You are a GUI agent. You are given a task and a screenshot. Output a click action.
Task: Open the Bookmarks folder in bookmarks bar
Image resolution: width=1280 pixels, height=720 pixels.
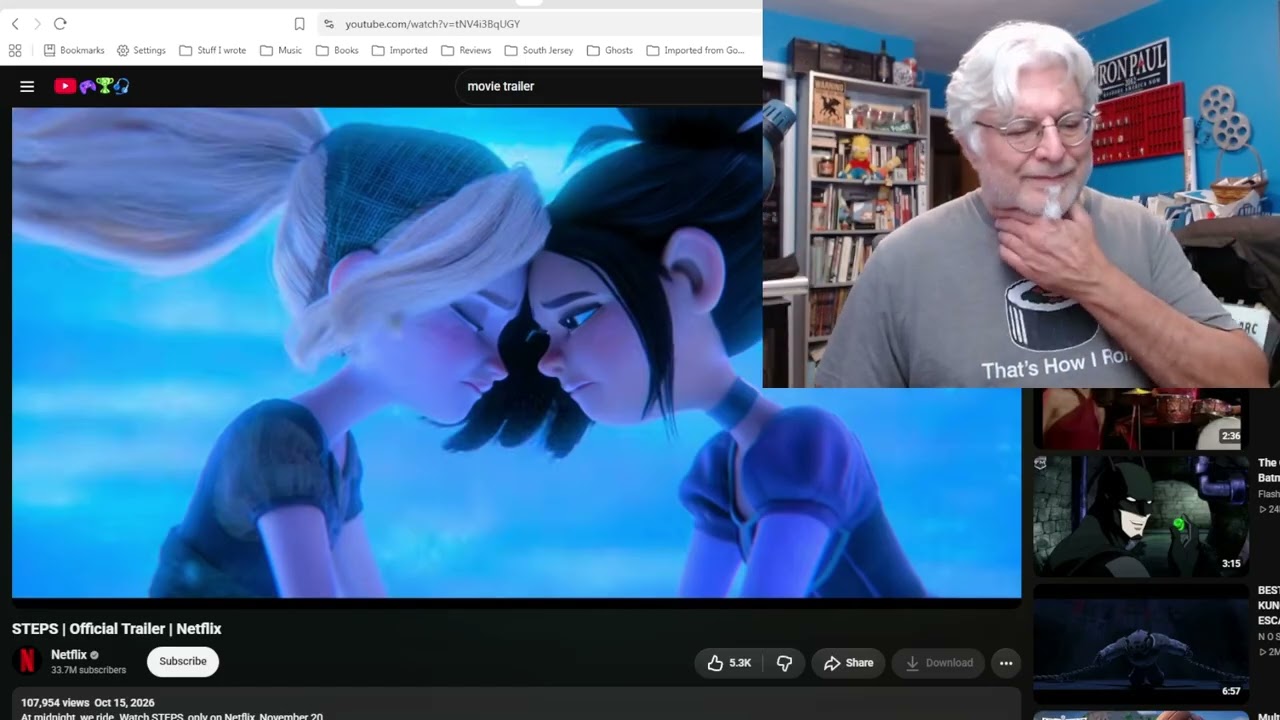[74, 50]
